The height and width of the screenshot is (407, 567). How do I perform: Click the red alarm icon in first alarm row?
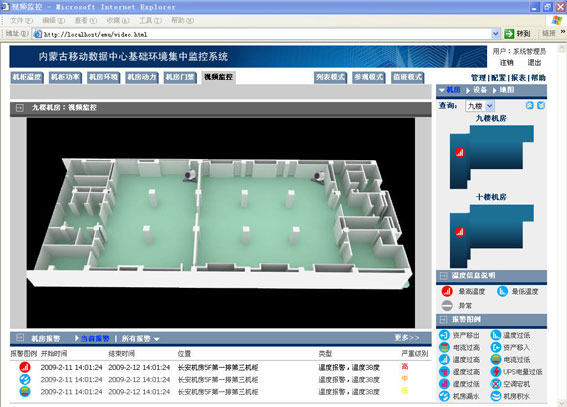point(25,367)
